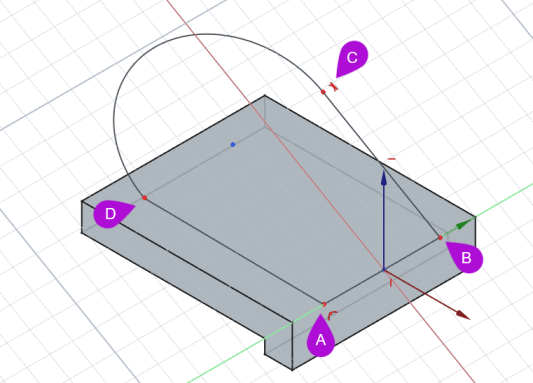The image size is (533, 383).
Task: Select the red sketch point beside marker D
Action: click(144, 197)
